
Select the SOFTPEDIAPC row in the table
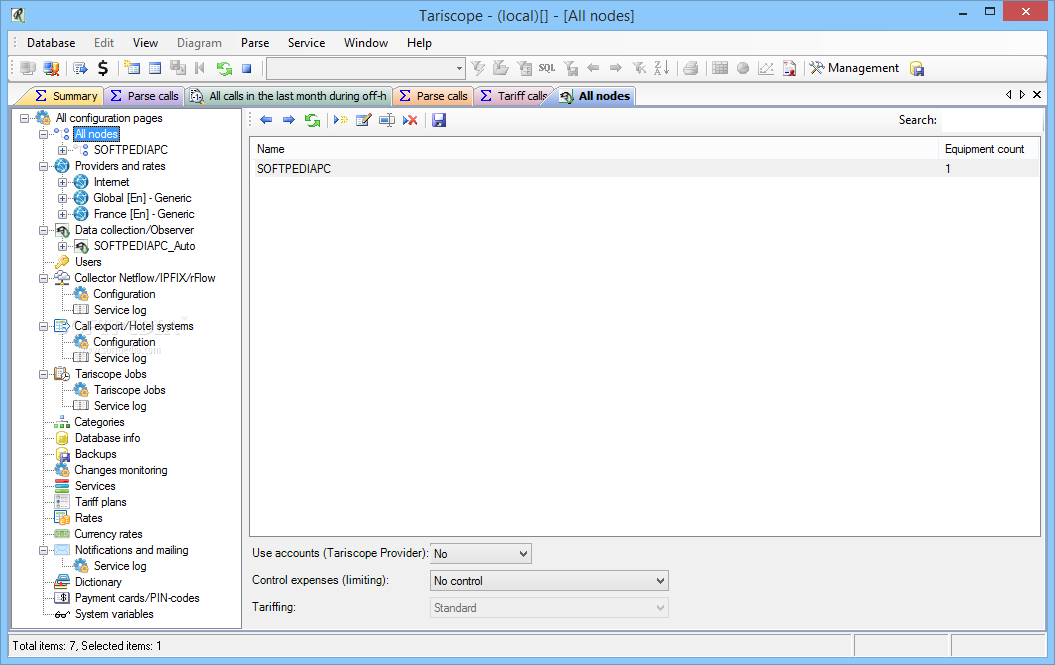645,168
